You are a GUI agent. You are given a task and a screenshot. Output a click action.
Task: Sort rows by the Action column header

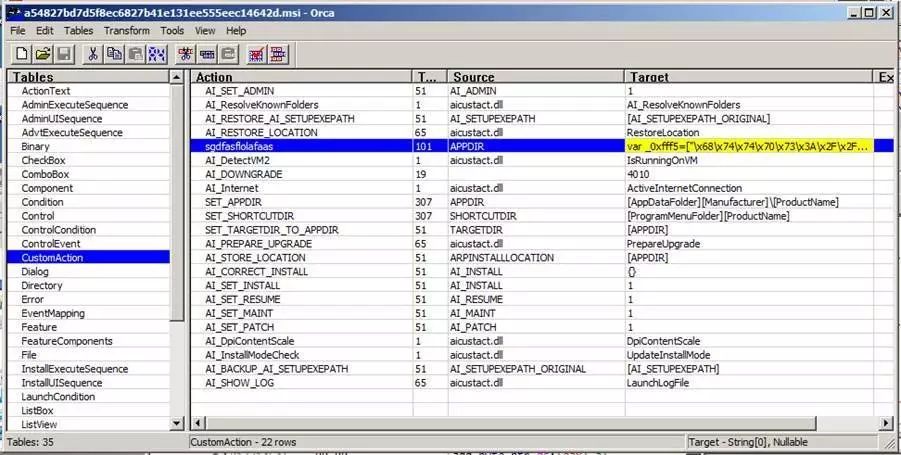[300, 77]
